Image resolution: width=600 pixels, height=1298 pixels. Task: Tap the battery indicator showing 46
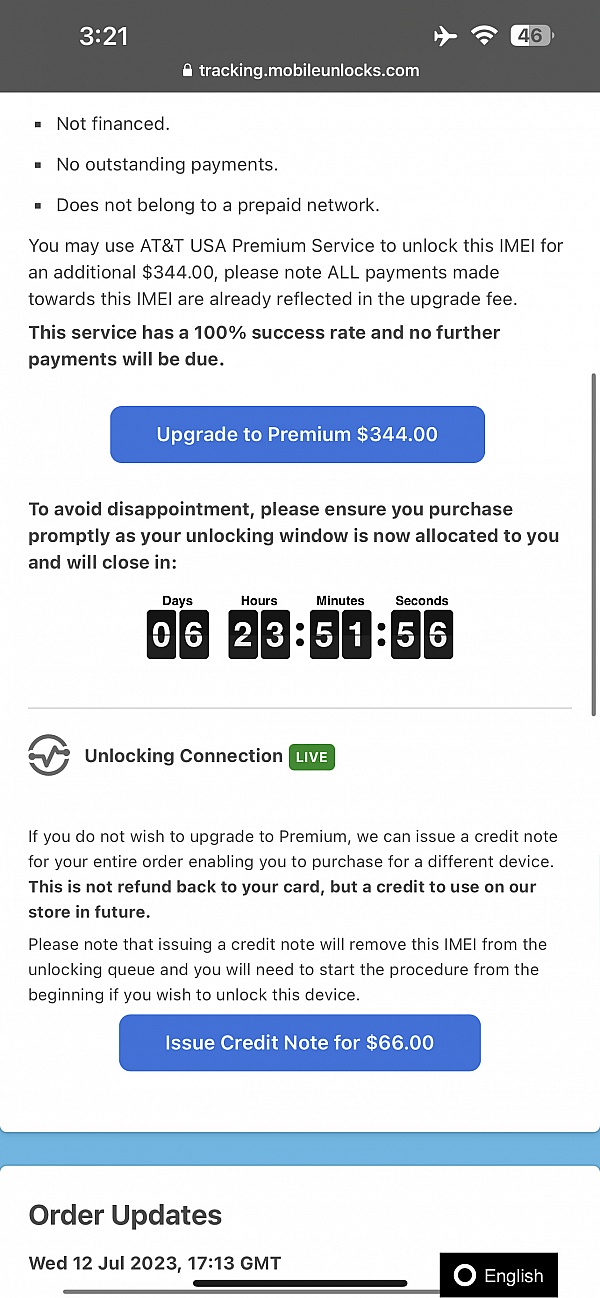pos(531,34)
